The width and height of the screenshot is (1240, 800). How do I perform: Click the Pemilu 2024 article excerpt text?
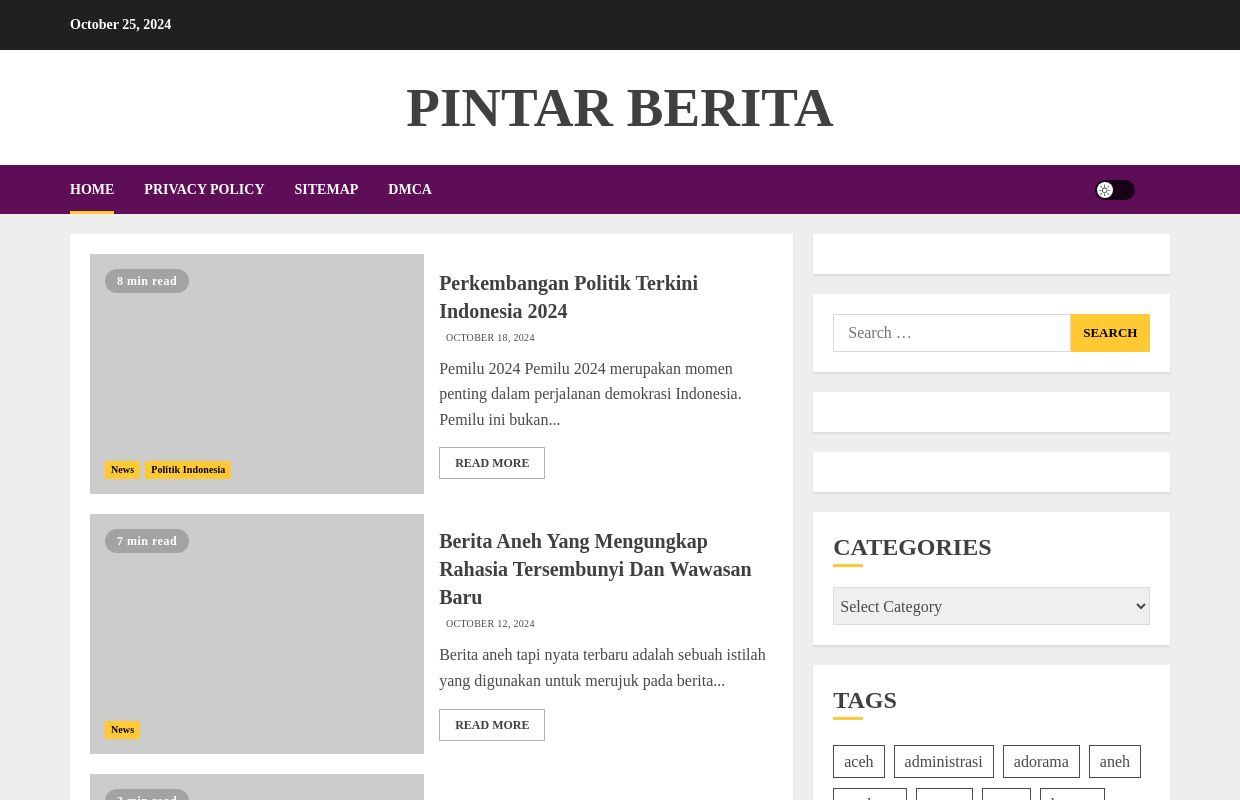tap(590, 394)
